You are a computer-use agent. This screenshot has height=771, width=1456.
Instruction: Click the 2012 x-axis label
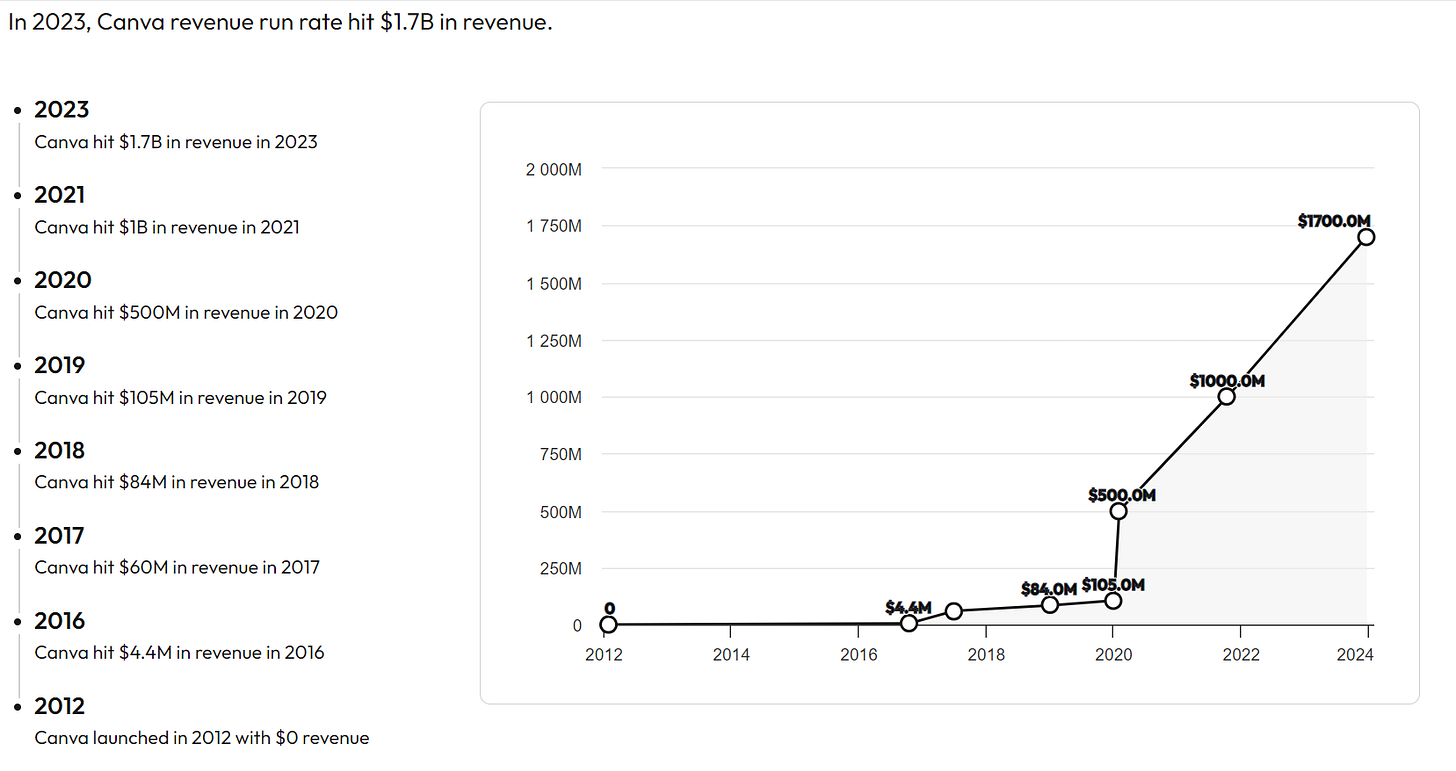(606, 654)
